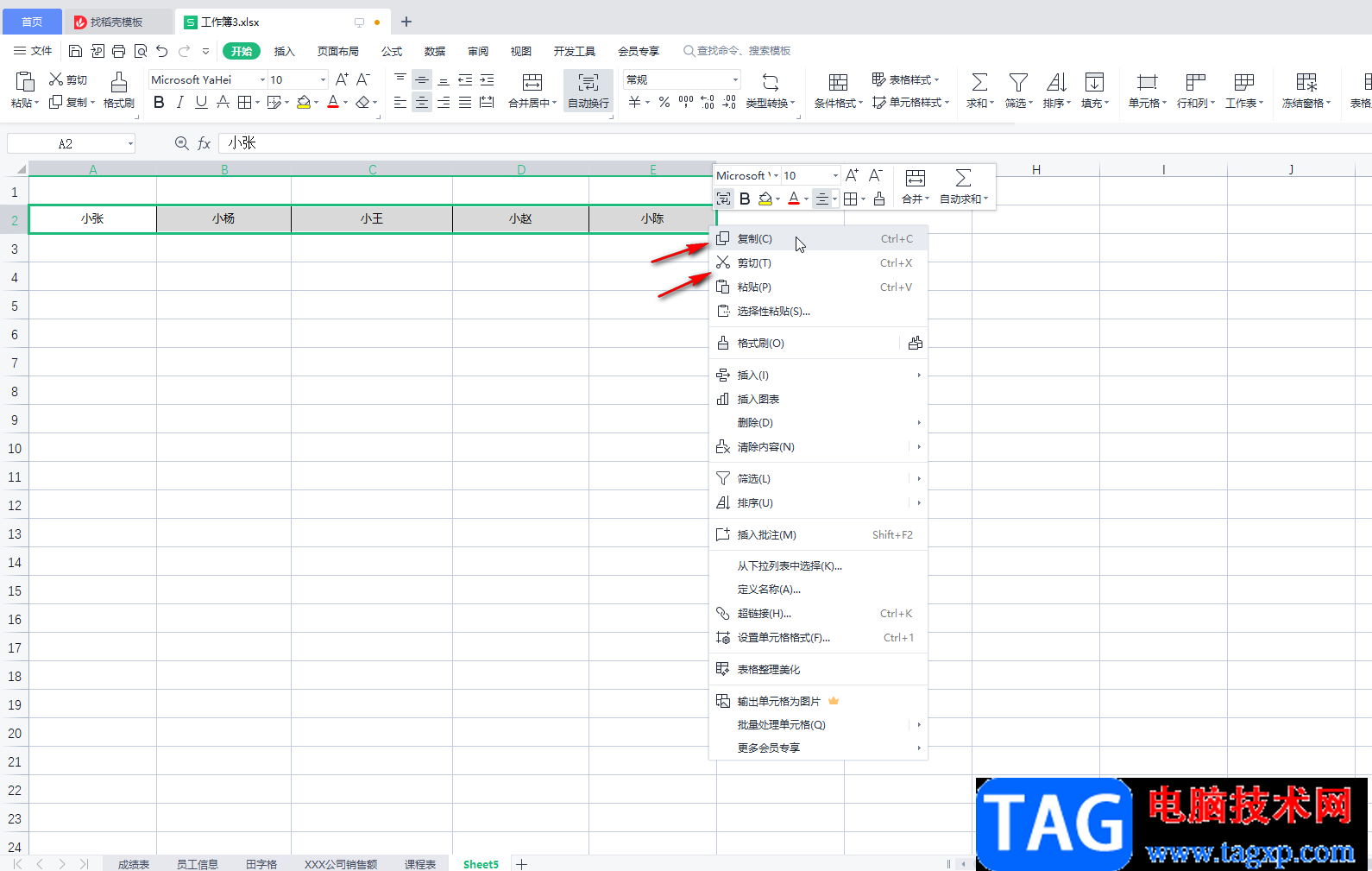Toggle horizontal center alignment in ribbon
Image resolution: width=1372 pixels, height=871 pixels.
(x=422, y=102)
